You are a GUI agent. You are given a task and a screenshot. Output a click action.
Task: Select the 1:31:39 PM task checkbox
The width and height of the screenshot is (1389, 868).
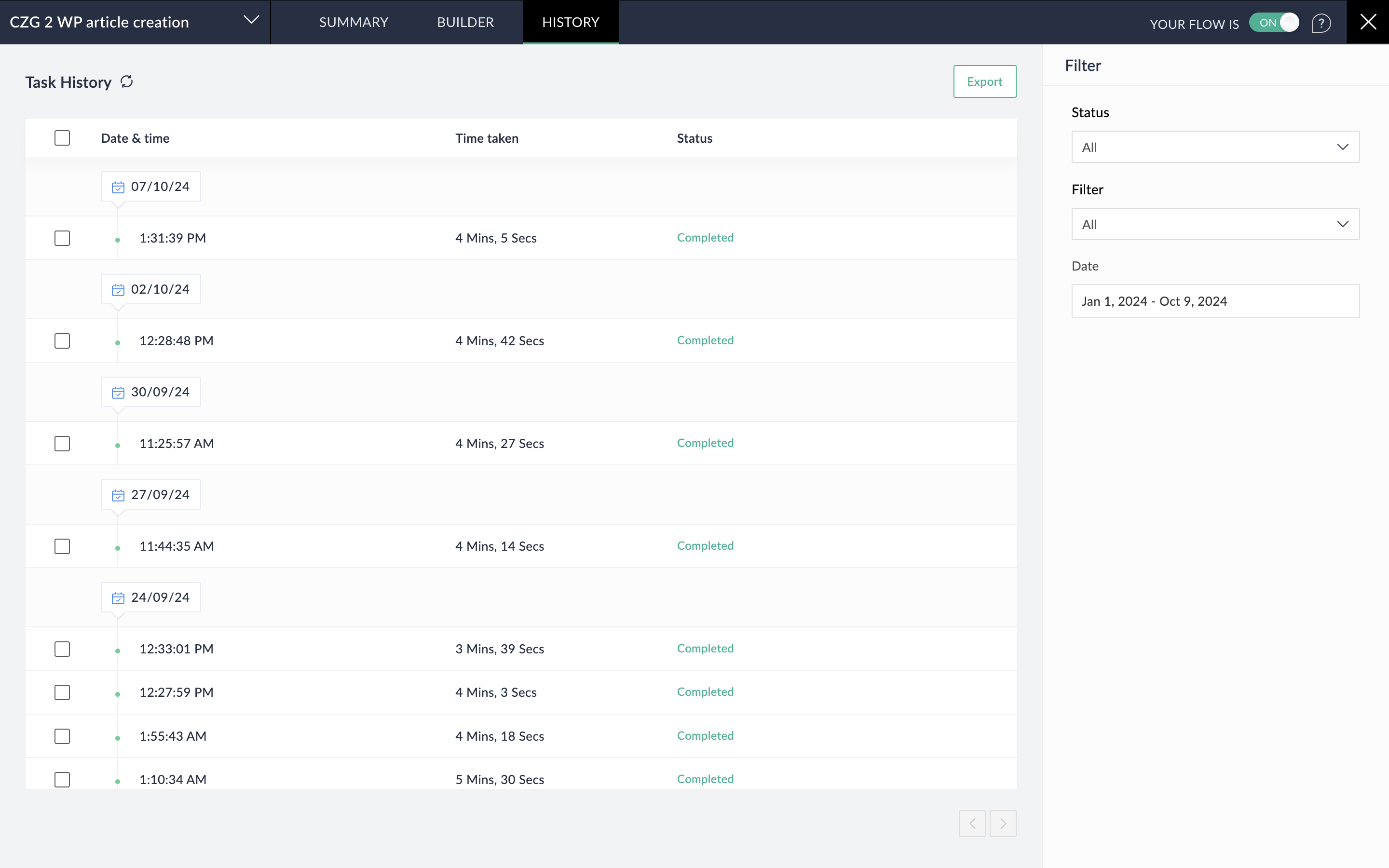[x=62, y=238]
